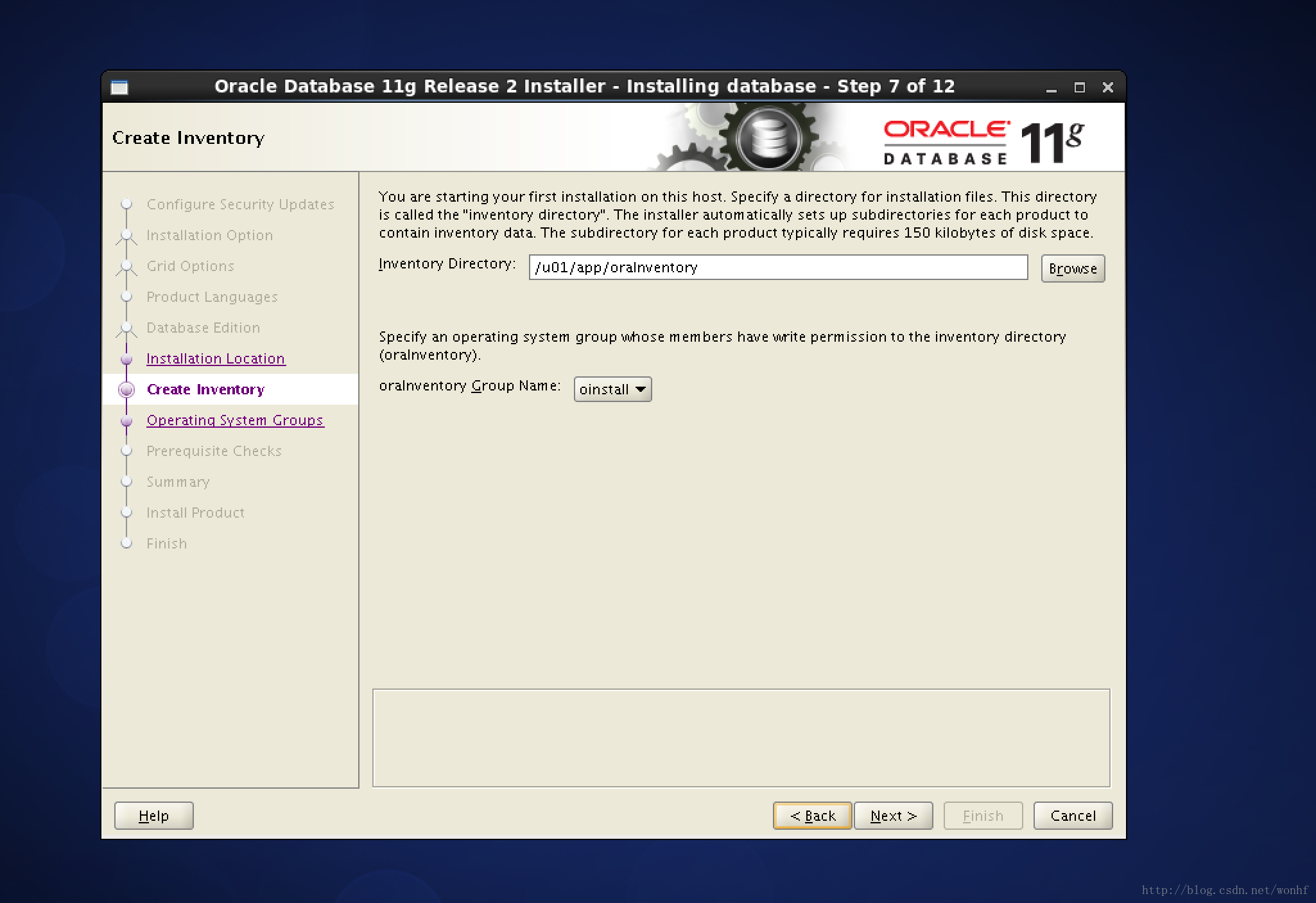Image resolution: width=1316 pixels, height=903 pixels.
Task: Click the Prerequisite Checks step
Action: pyautogui.click(x=214, y=451)
